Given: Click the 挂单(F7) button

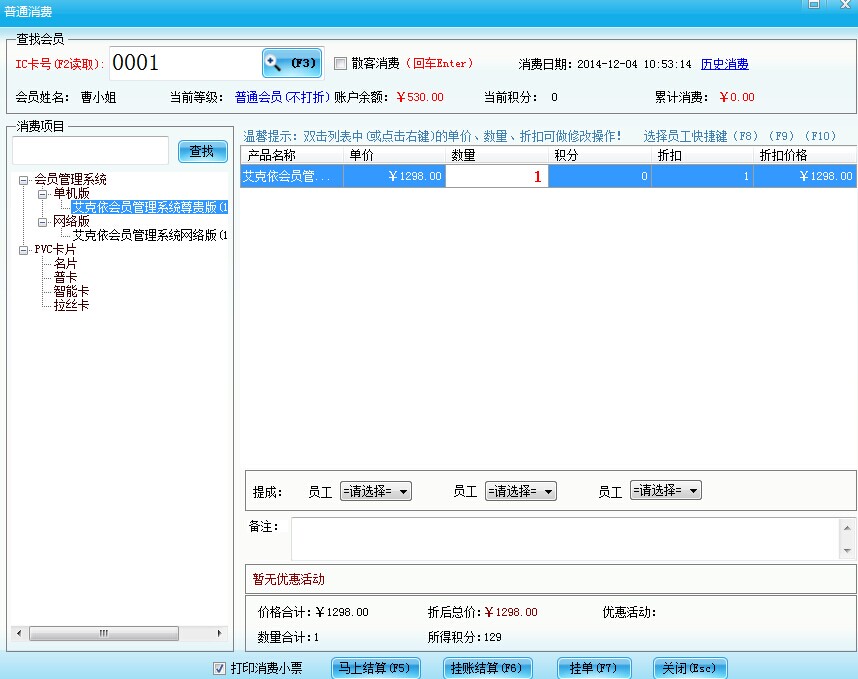Looking at the screenshot, I should (x=594, y=668).
